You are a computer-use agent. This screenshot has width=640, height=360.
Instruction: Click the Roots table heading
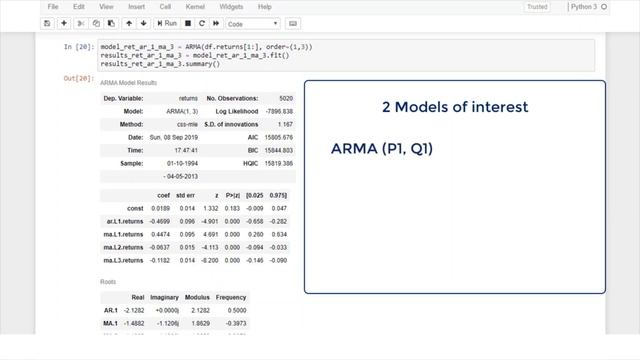tap(108, 282)
